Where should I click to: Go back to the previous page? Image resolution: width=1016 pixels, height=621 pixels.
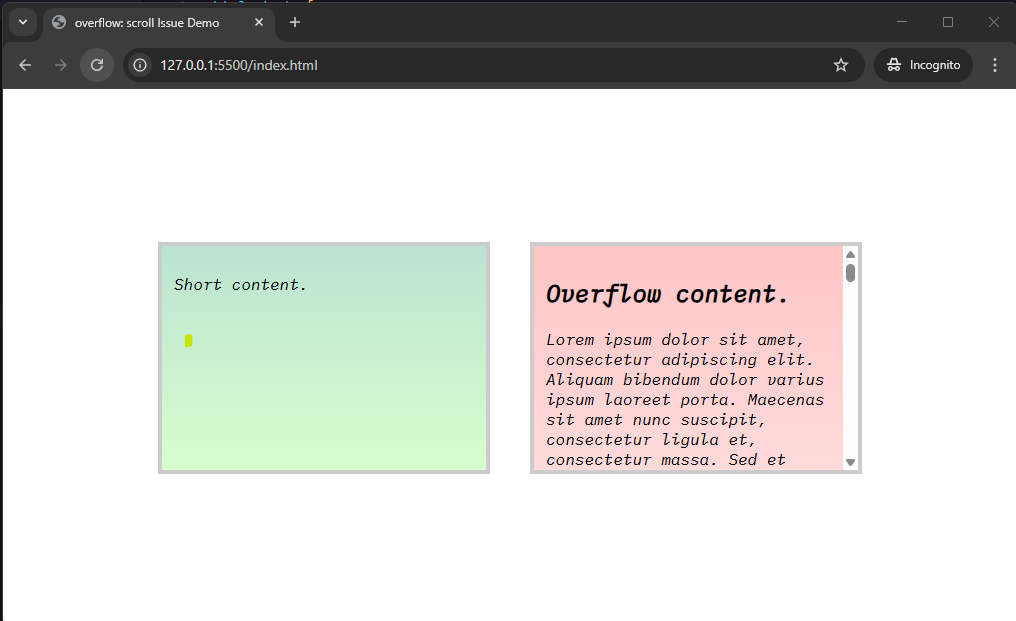[25, 65]
